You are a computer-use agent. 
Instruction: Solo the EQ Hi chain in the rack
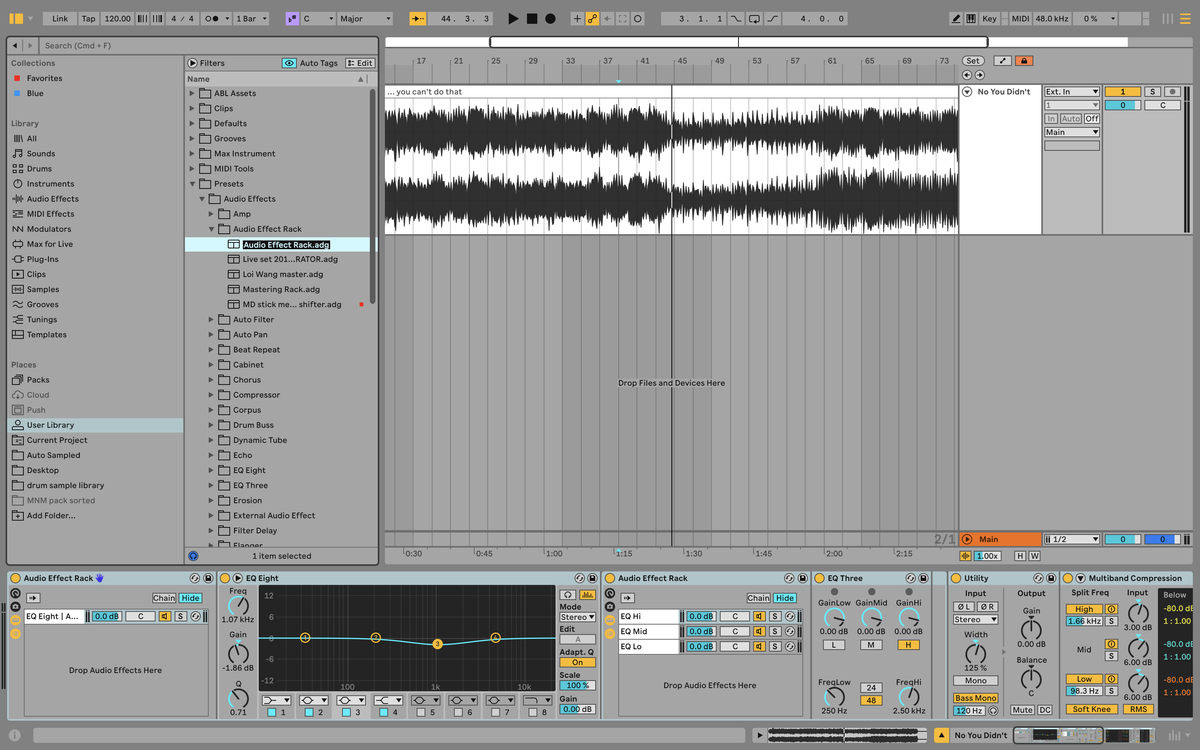point(775,616)
